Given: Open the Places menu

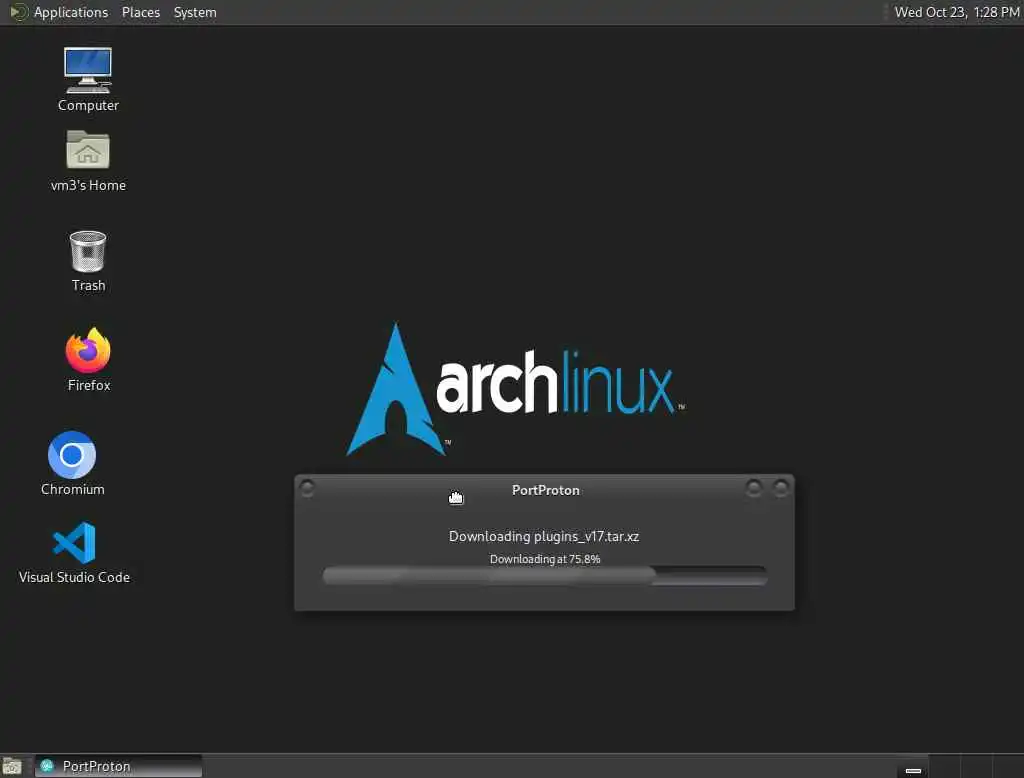Looking at the screenshot, I should (x=140, y=12).
